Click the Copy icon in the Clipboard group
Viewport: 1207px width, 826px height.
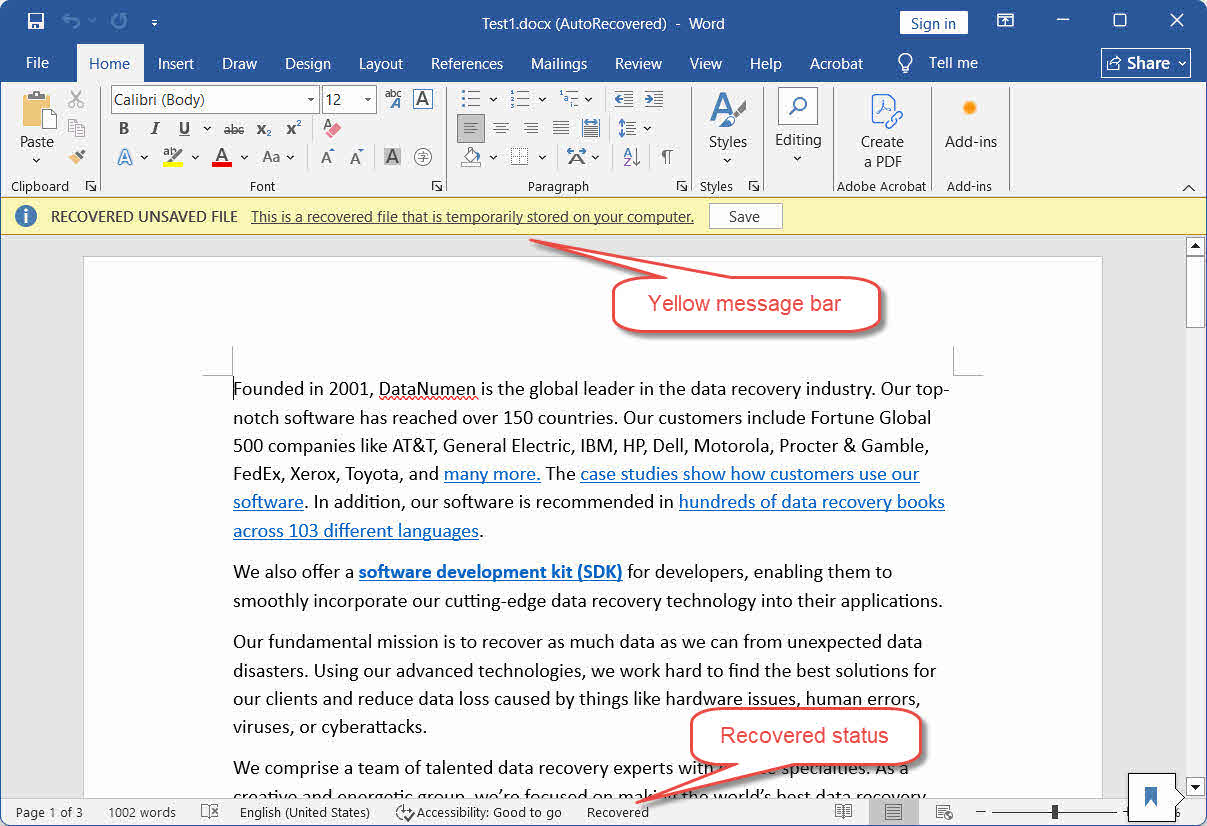[x=76, y=128]
